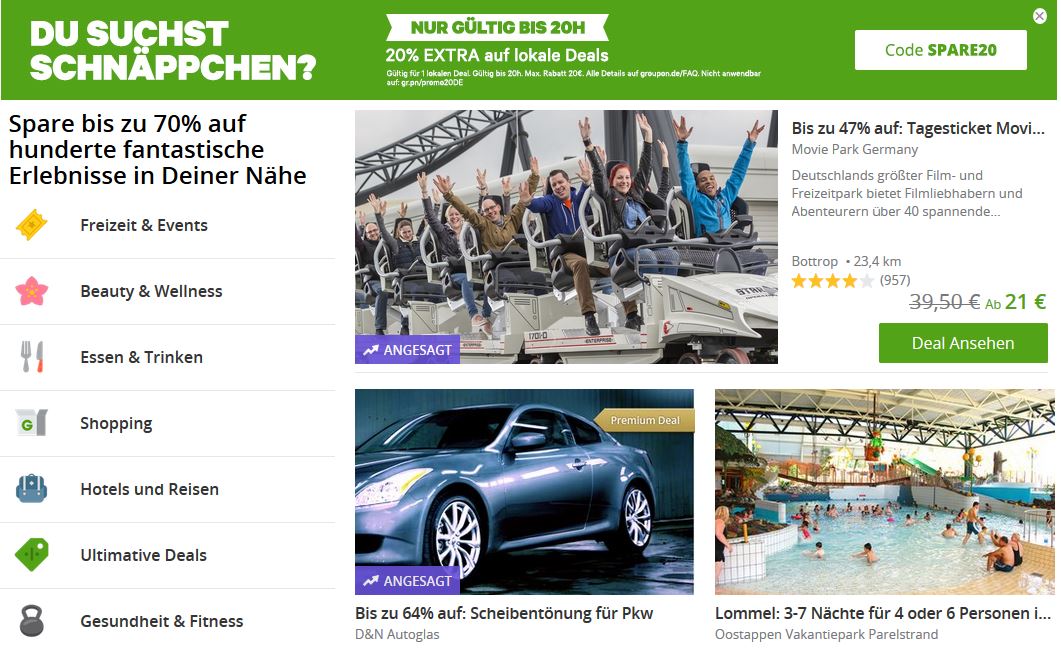Click the Scheibentönung für Pkw deal title

[504, 614]
